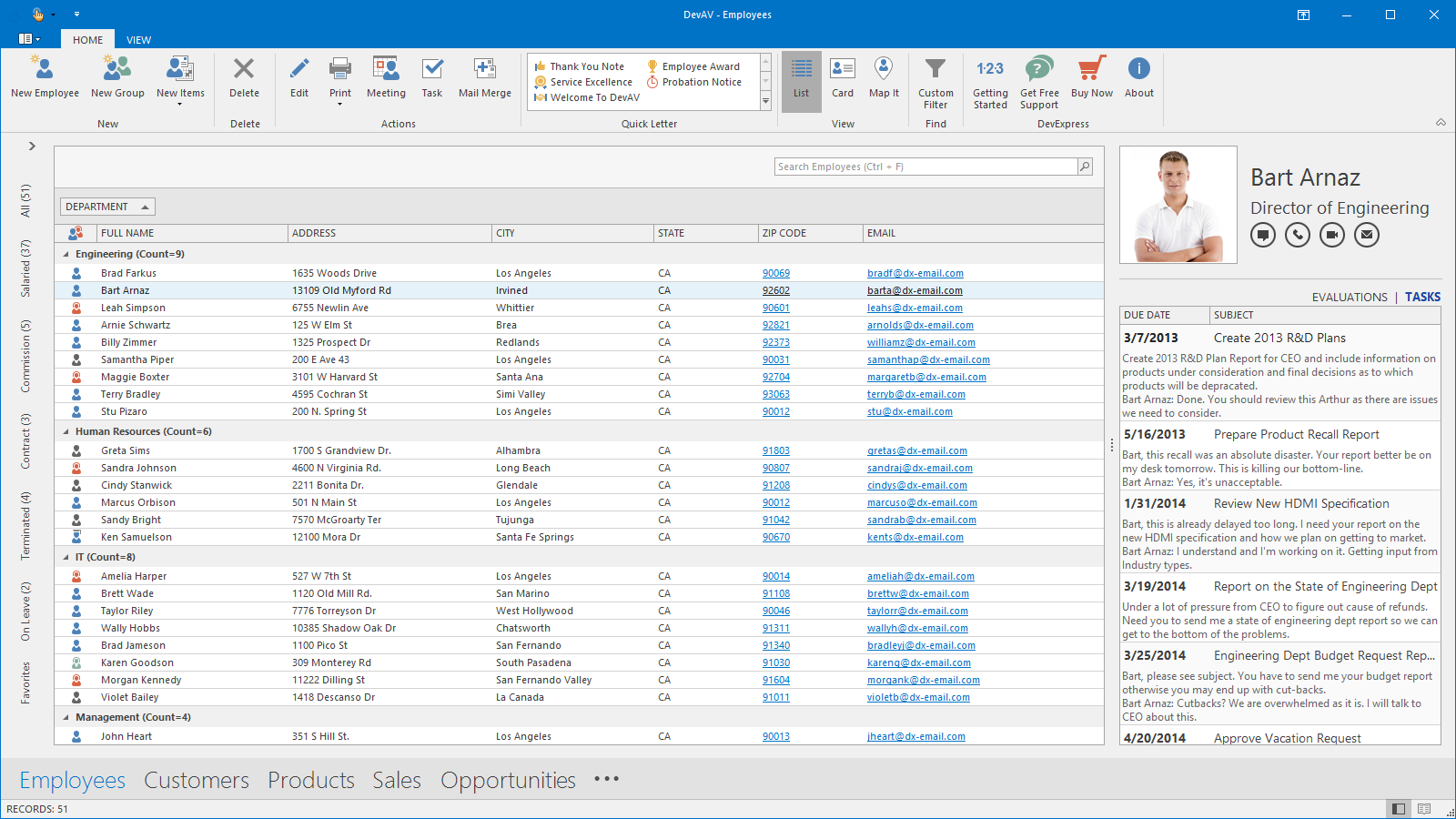Screen dimensions: 1456x819
Task: Click Bart Arnaz's profile photo
Action: click(x=1178, y=205)
